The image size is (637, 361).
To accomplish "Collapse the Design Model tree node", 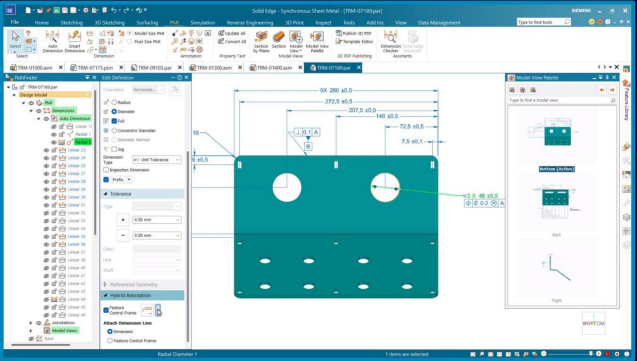I will coord(14,95).
